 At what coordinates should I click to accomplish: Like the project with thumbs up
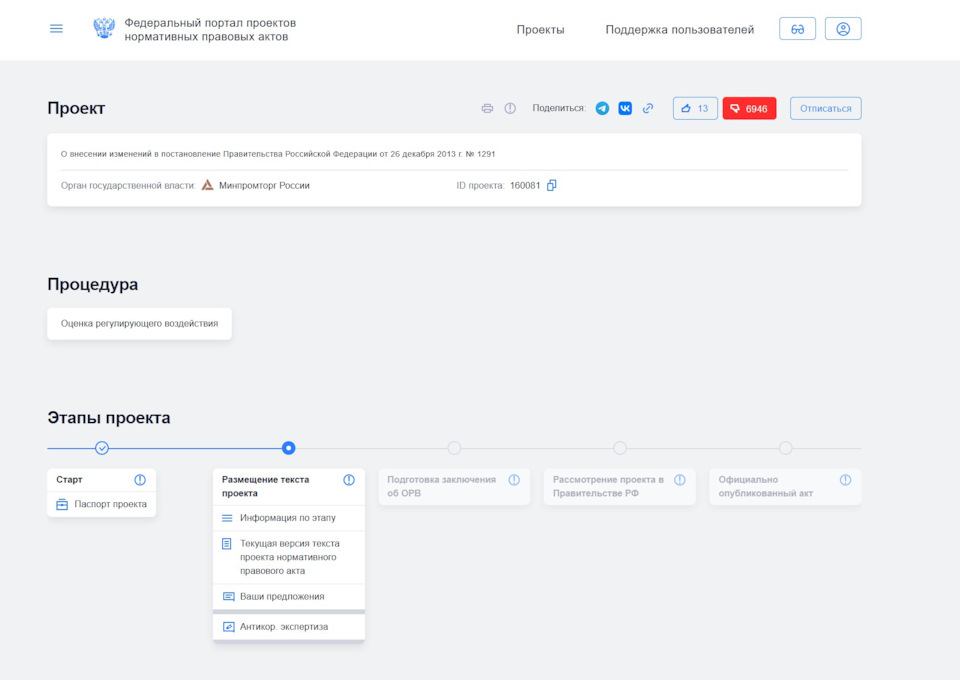pos(695,108)
